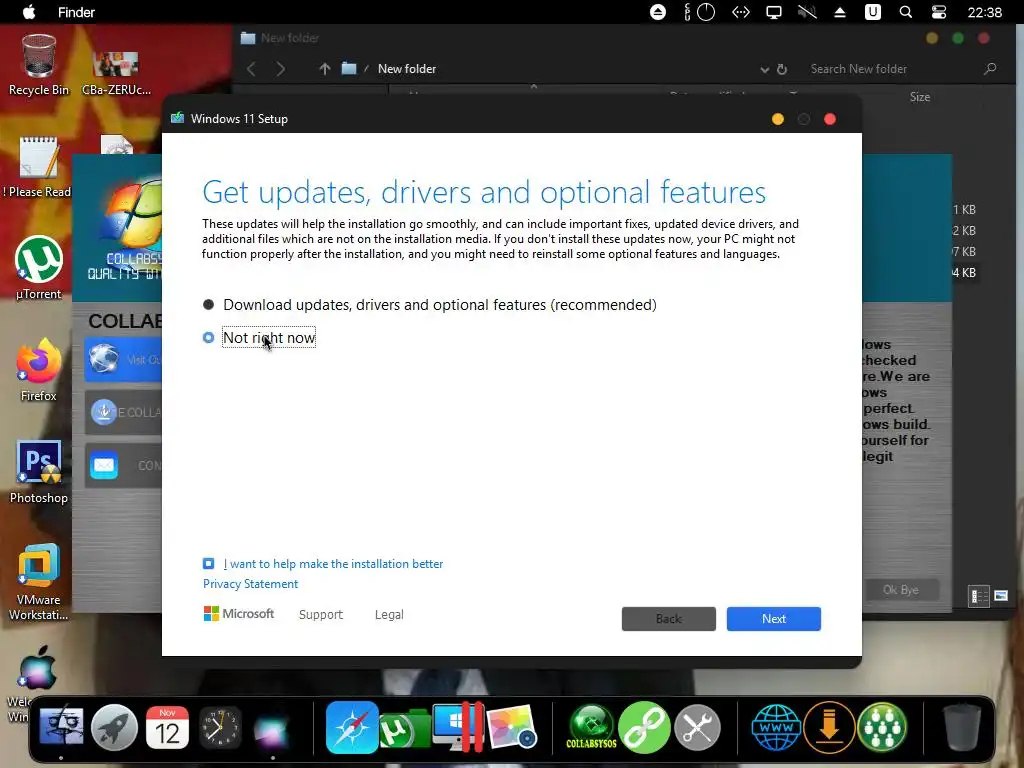Image resolution: width=1024 pixels, height=768 pixels.
Task: Open the CBa-ZERUc desktop shortcut
Action: [x=116, y=73]
